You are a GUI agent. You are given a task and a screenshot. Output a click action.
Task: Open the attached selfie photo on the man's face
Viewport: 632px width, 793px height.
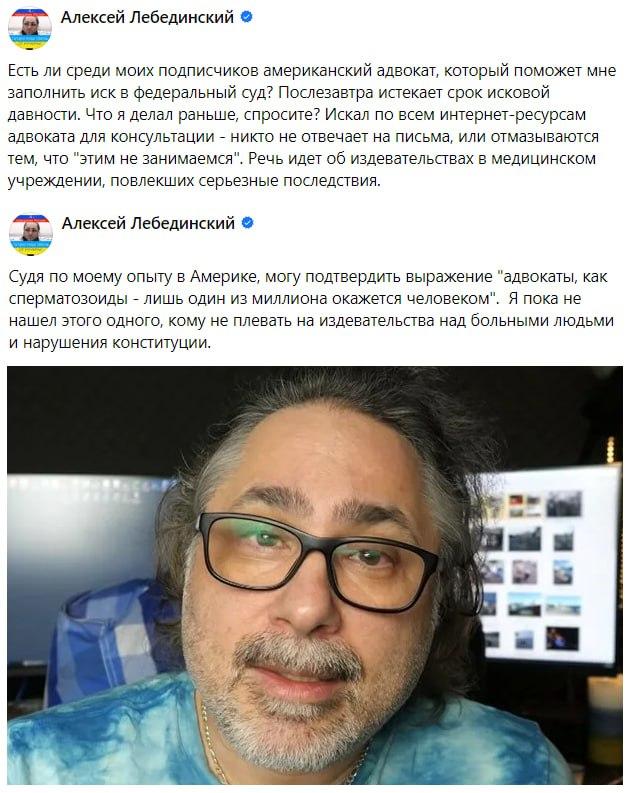(x=313, y=577)
